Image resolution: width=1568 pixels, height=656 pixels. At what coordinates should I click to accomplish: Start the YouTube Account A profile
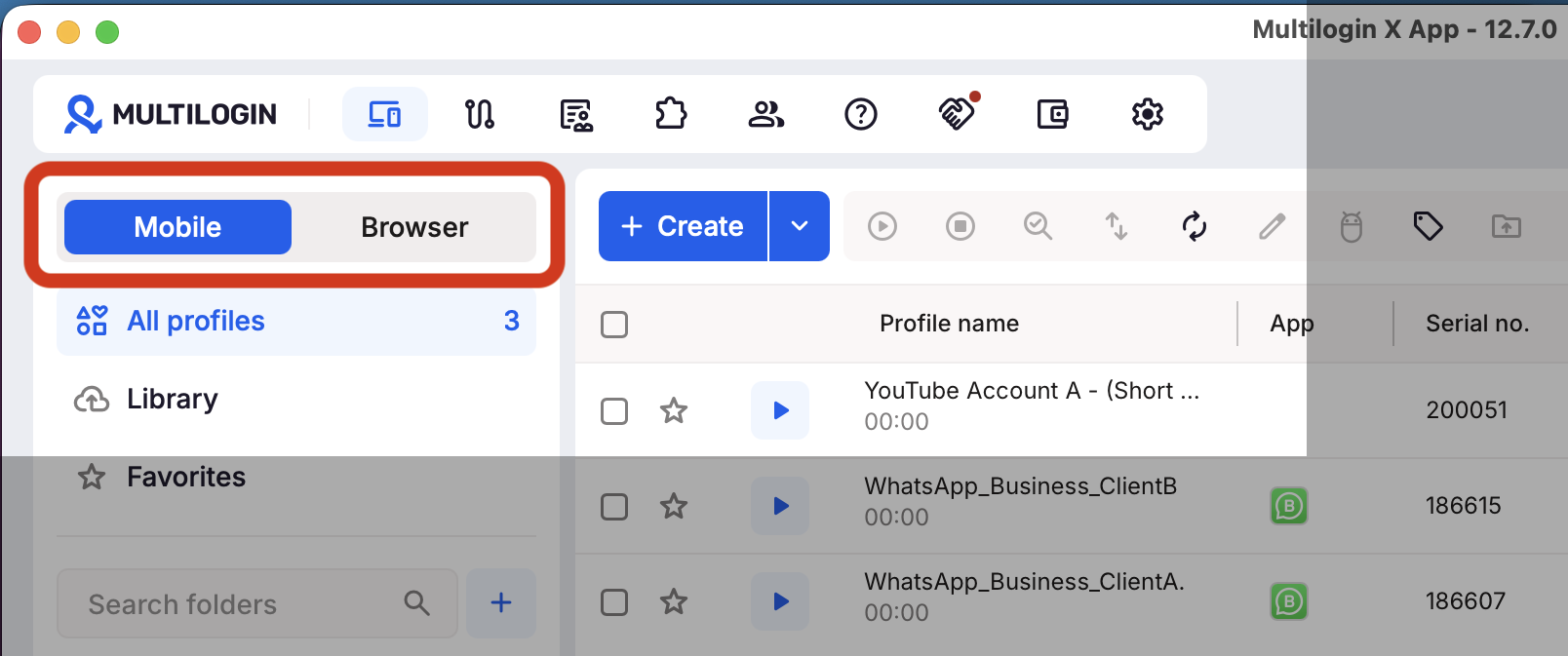coord(780,410)
